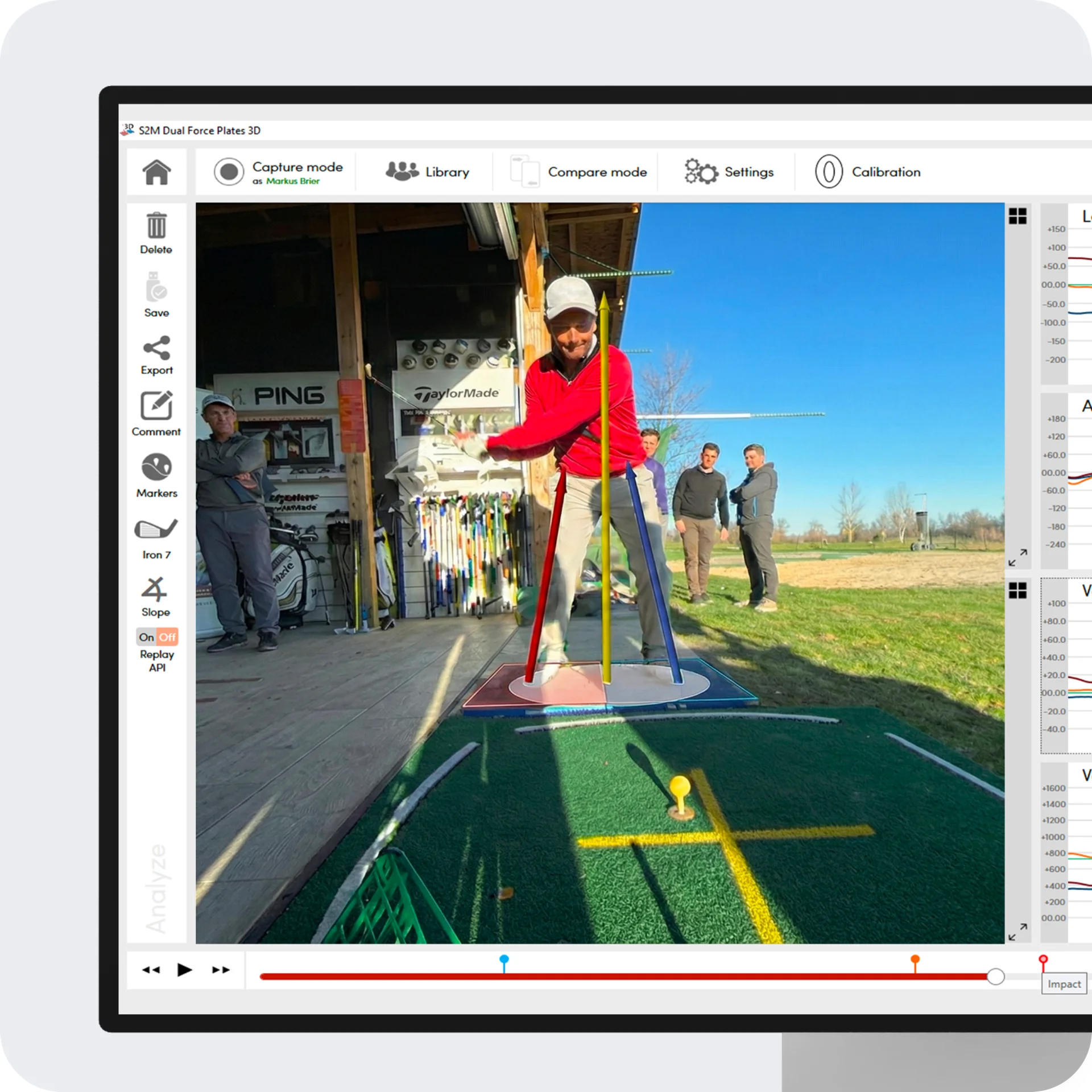
Task: Click the white timeline slider handle
Action: [x=995, y=977]
